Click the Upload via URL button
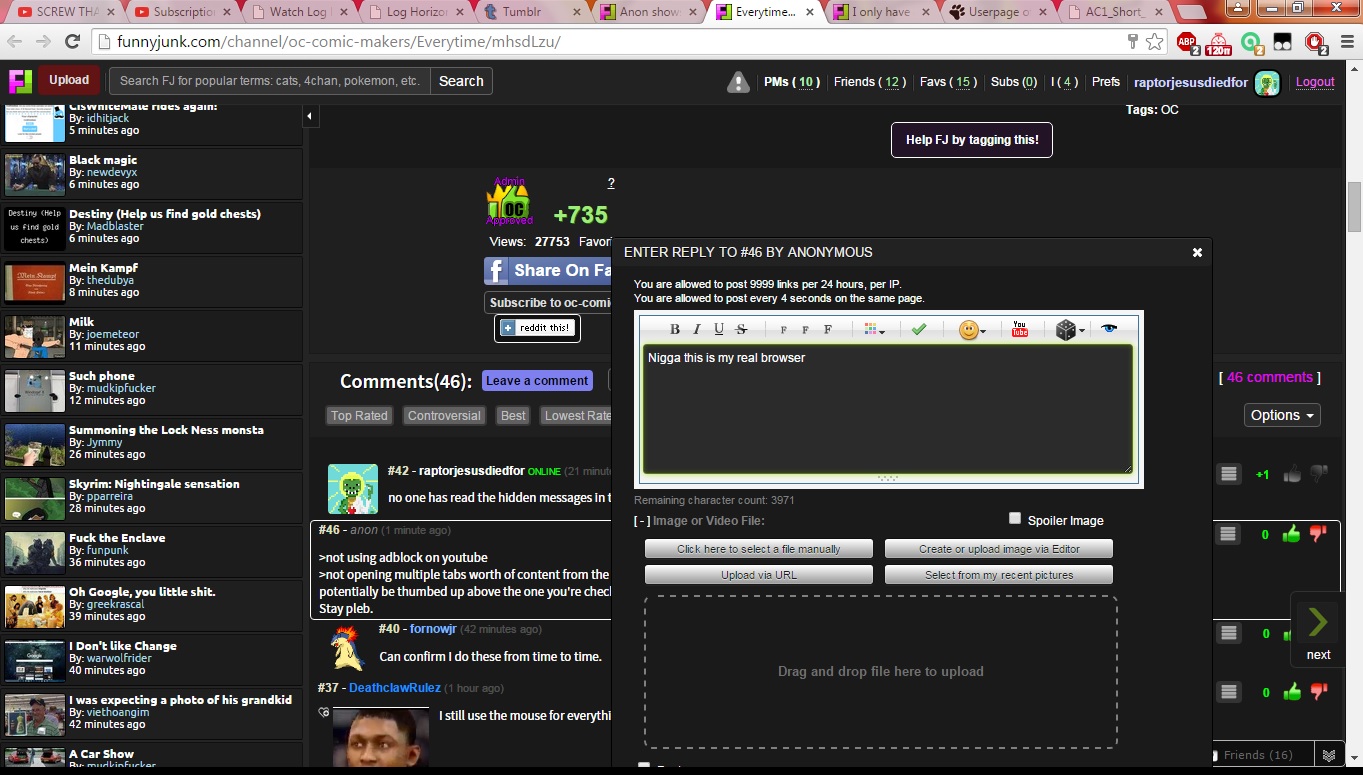Screen dimensions: 1363x775 (758, 575)
